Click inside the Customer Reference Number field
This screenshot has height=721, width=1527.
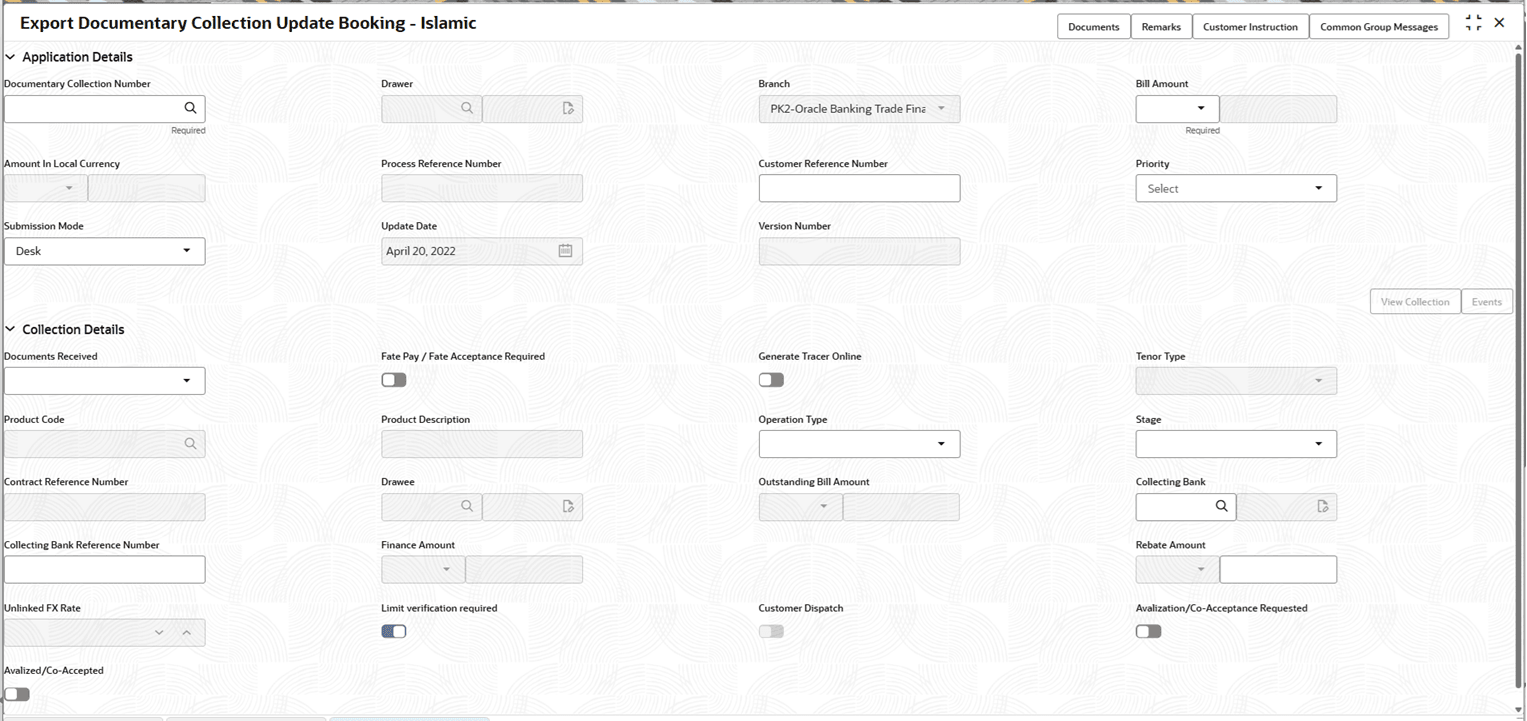pos(858,188)
